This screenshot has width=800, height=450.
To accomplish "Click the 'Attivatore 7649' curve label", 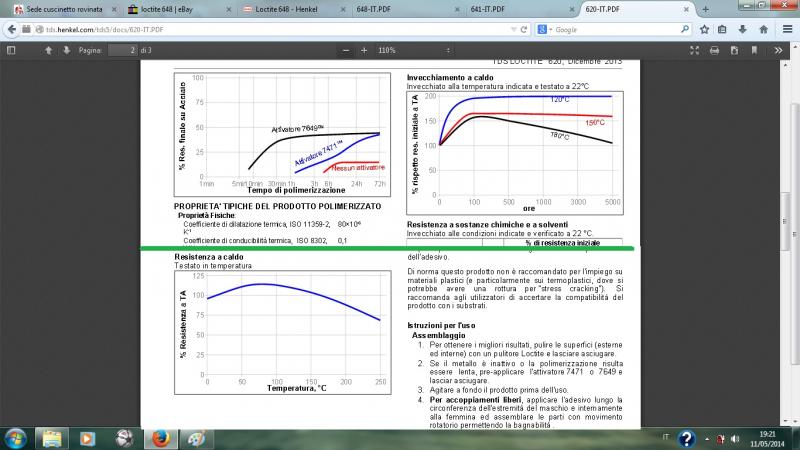I will (x=297, y=129).
